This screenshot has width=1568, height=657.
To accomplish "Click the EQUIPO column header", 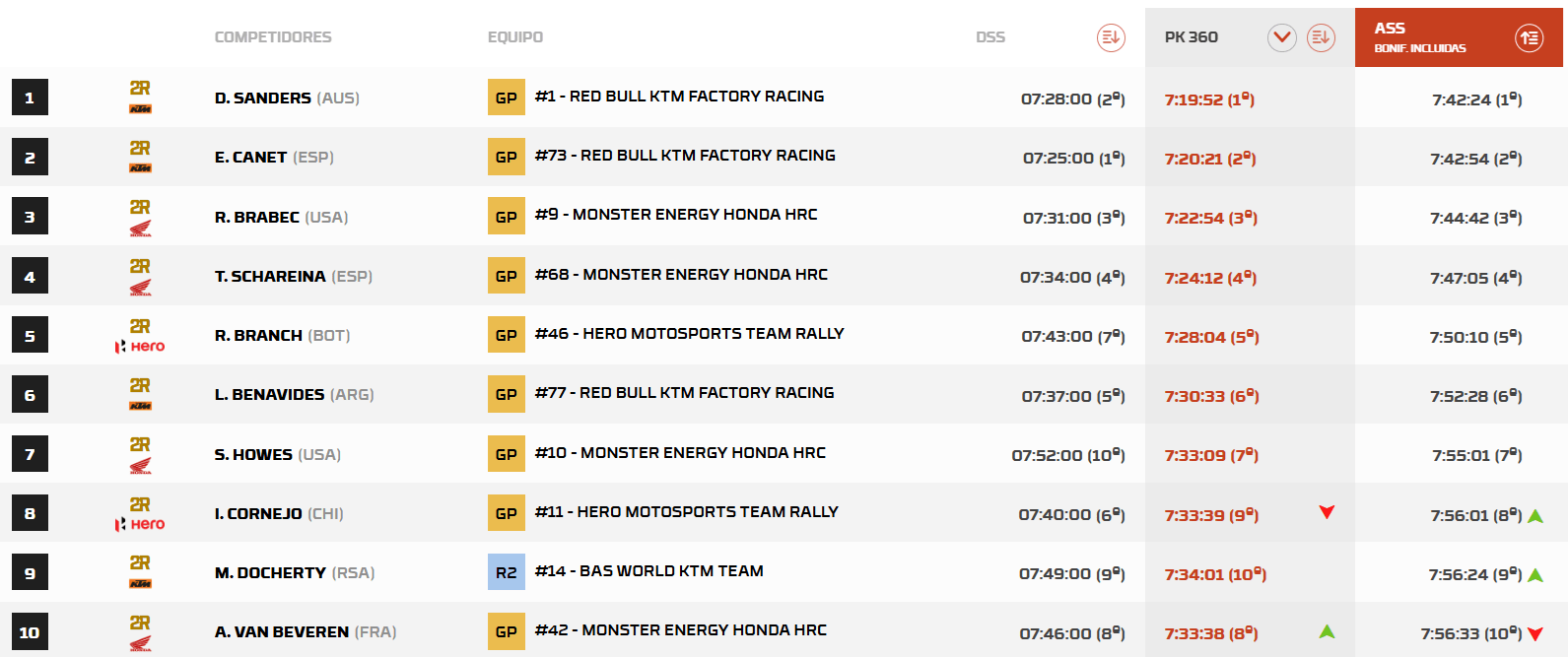I will [x=515, y=37].
